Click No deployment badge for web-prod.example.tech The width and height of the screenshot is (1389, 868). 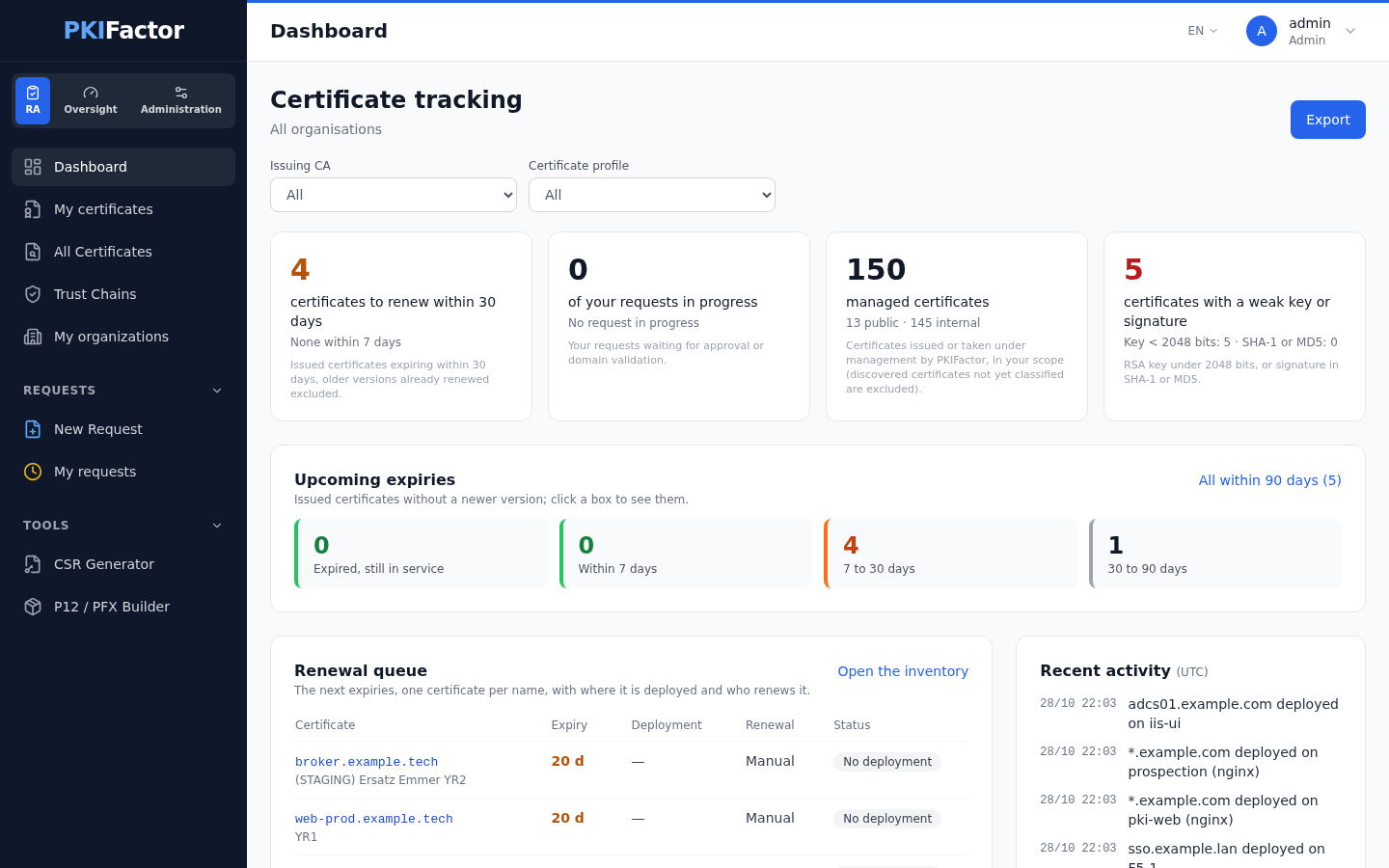[x=887, y=819]
